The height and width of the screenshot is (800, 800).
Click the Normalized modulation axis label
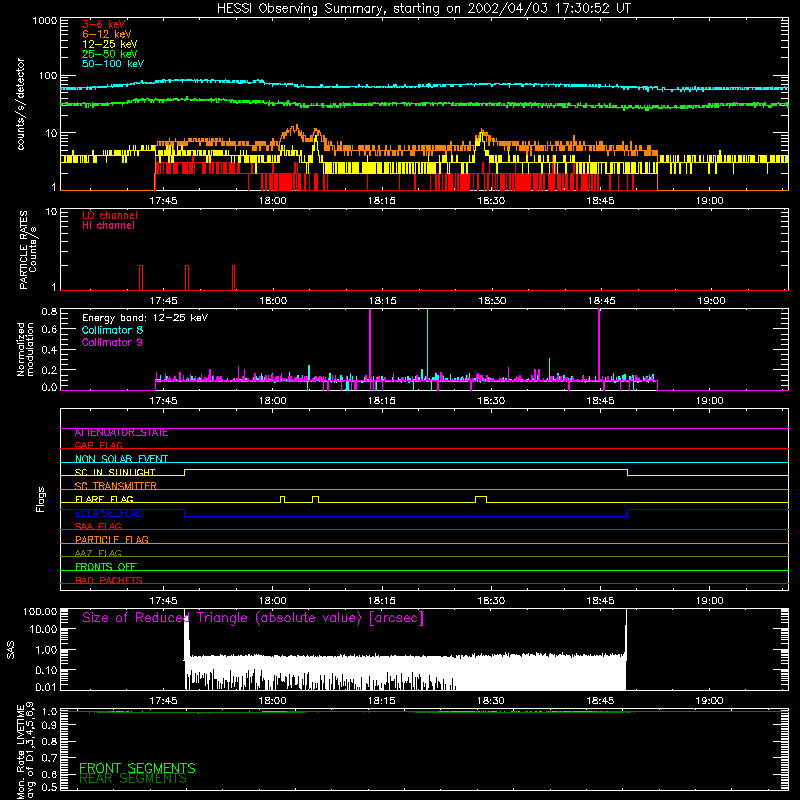click(25, 349)
